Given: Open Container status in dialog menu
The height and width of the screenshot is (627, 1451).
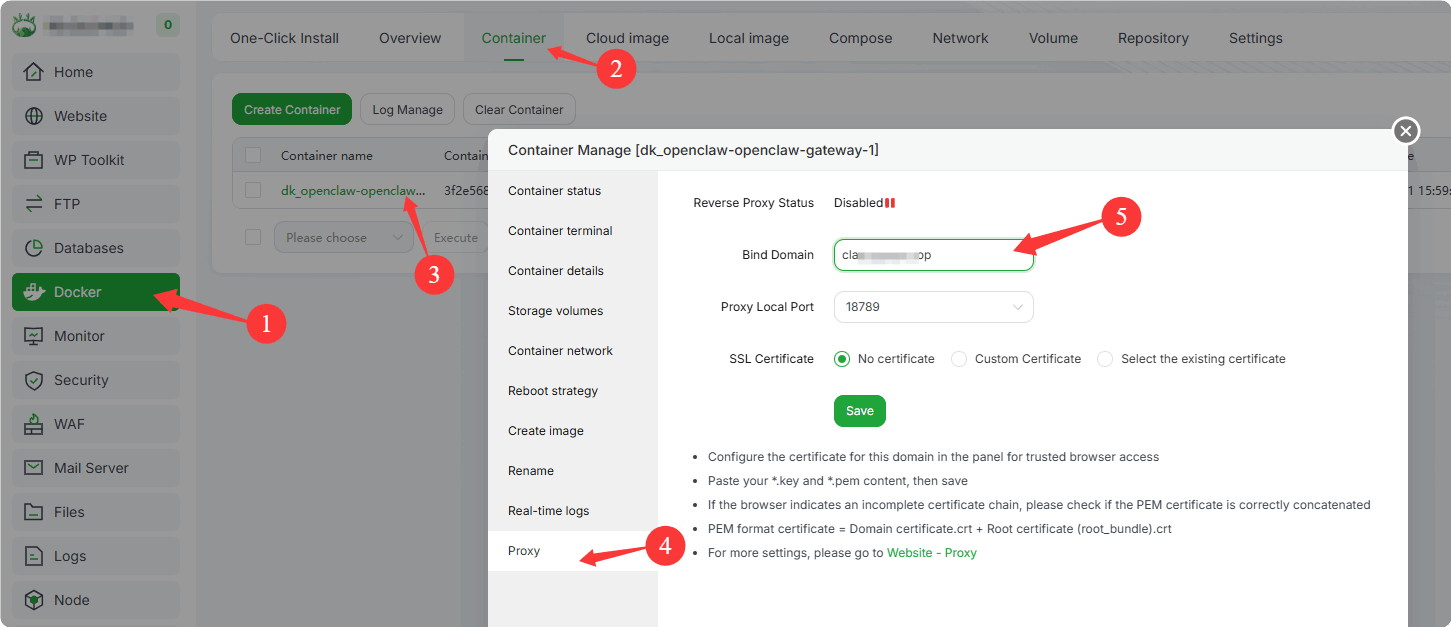Looking at the screenshot, I should click(x=573, y=191).
